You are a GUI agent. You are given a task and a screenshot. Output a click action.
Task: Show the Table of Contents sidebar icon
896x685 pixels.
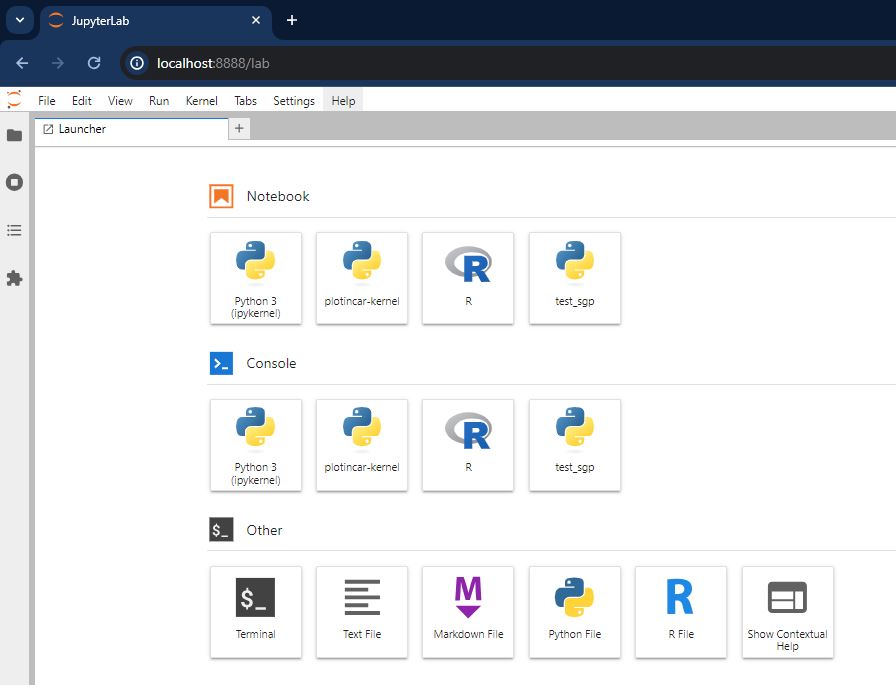pos(14,230)
